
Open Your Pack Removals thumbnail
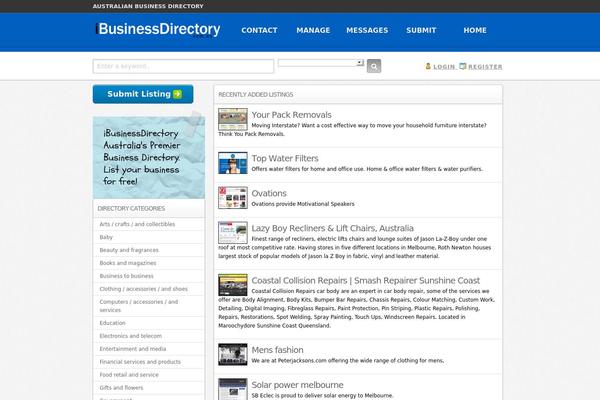233,119
